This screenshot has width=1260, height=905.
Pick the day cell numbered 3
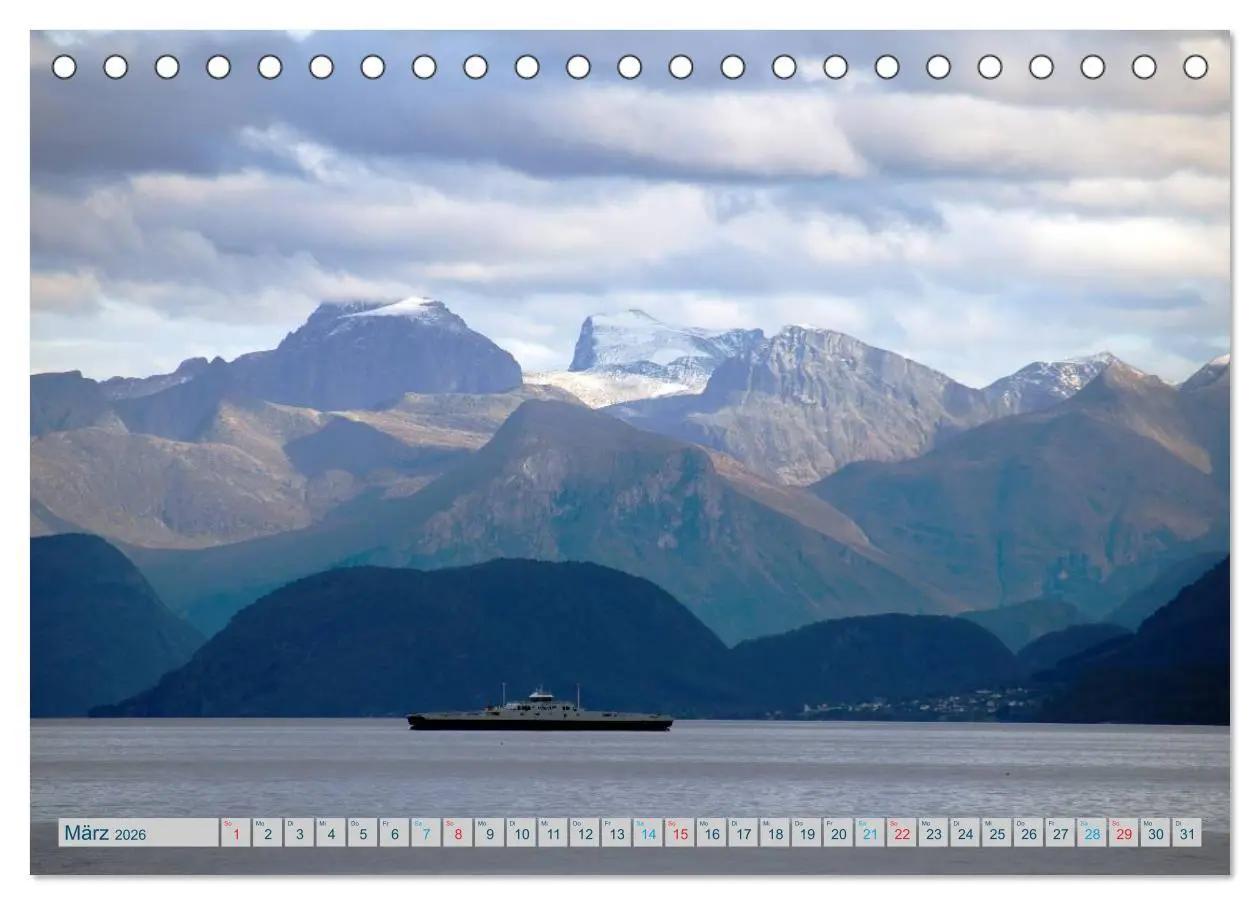pyautogui.click(x=299, y=833)
